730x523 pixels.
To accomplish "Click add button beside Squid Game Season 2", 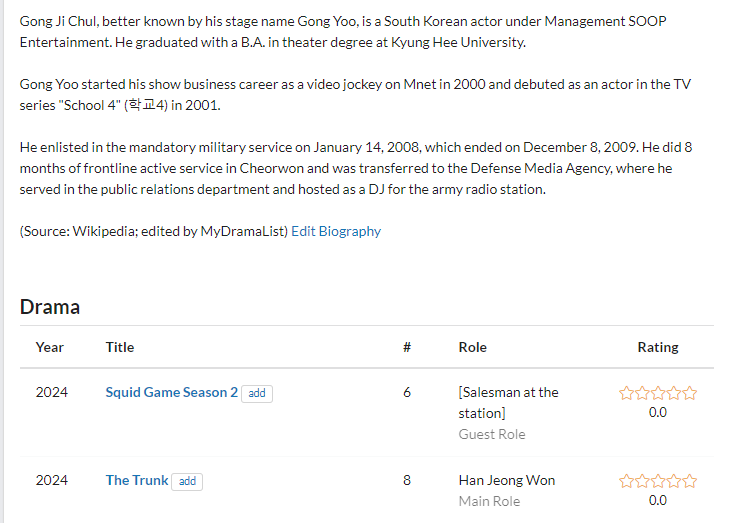I will pyautogui.click(x=257, y=393).
